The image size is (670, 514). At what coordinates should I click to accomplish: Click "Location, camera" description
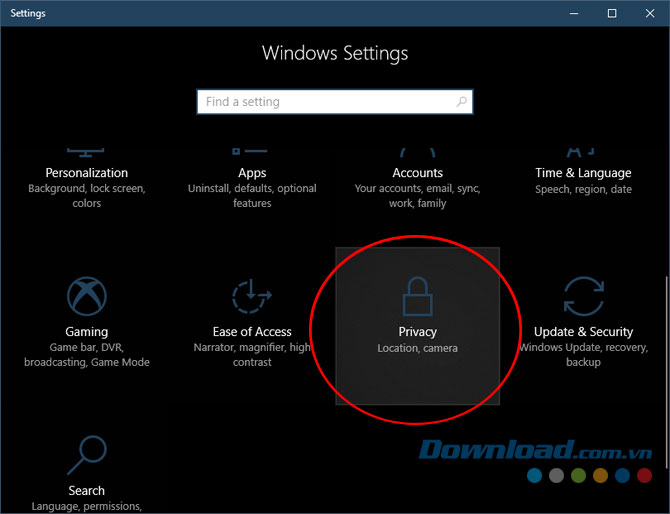click(x=417, y=348)
